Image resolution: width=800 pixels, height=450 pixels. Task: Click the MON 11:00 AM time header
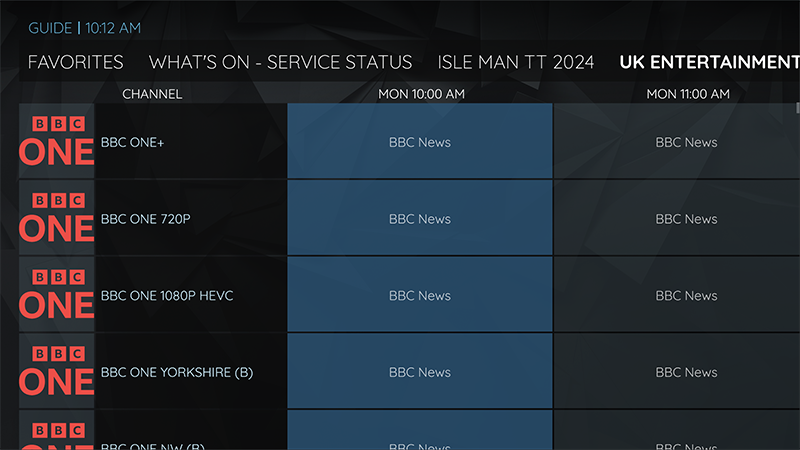point(688,94)
